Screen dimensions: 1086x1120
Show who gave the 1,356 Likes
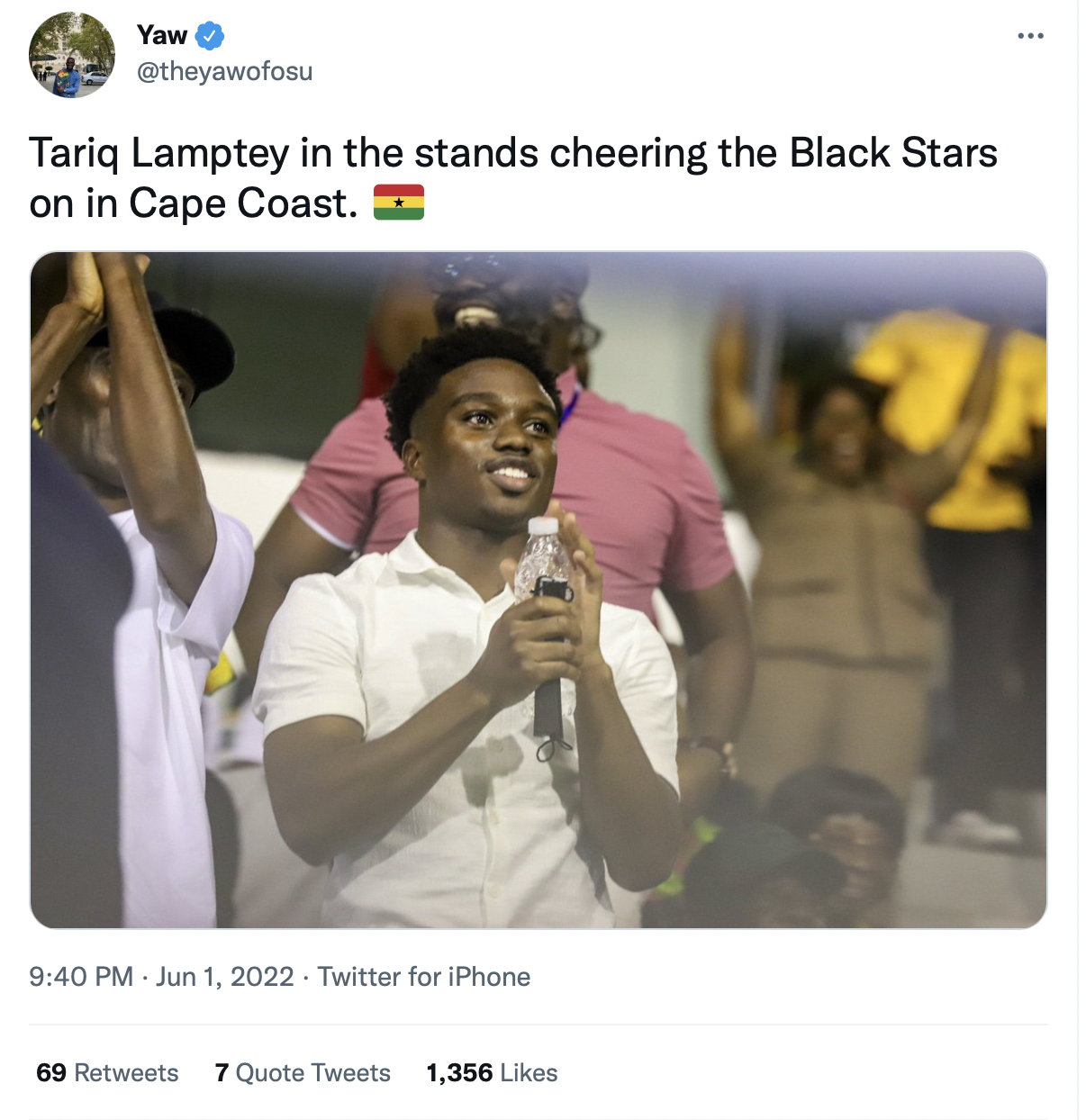click(492, 1072)
